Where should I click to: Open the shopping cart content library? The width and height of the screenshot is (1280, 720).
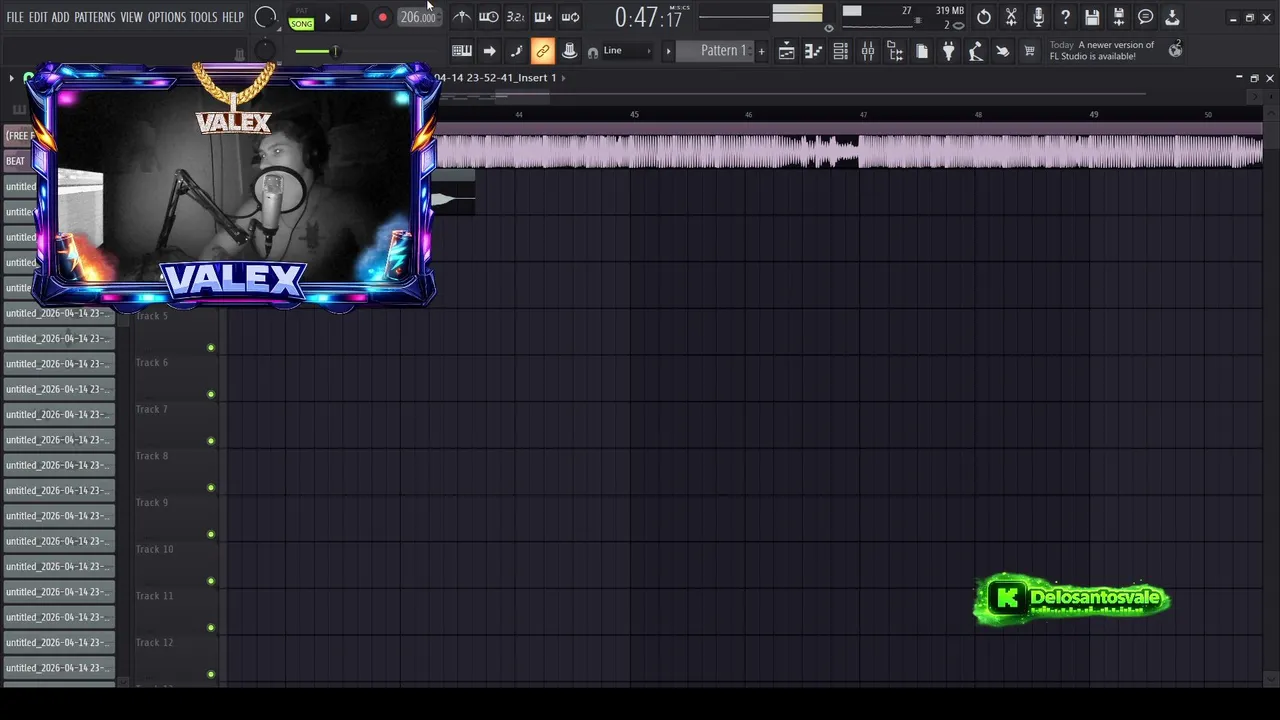(1029, 51)
